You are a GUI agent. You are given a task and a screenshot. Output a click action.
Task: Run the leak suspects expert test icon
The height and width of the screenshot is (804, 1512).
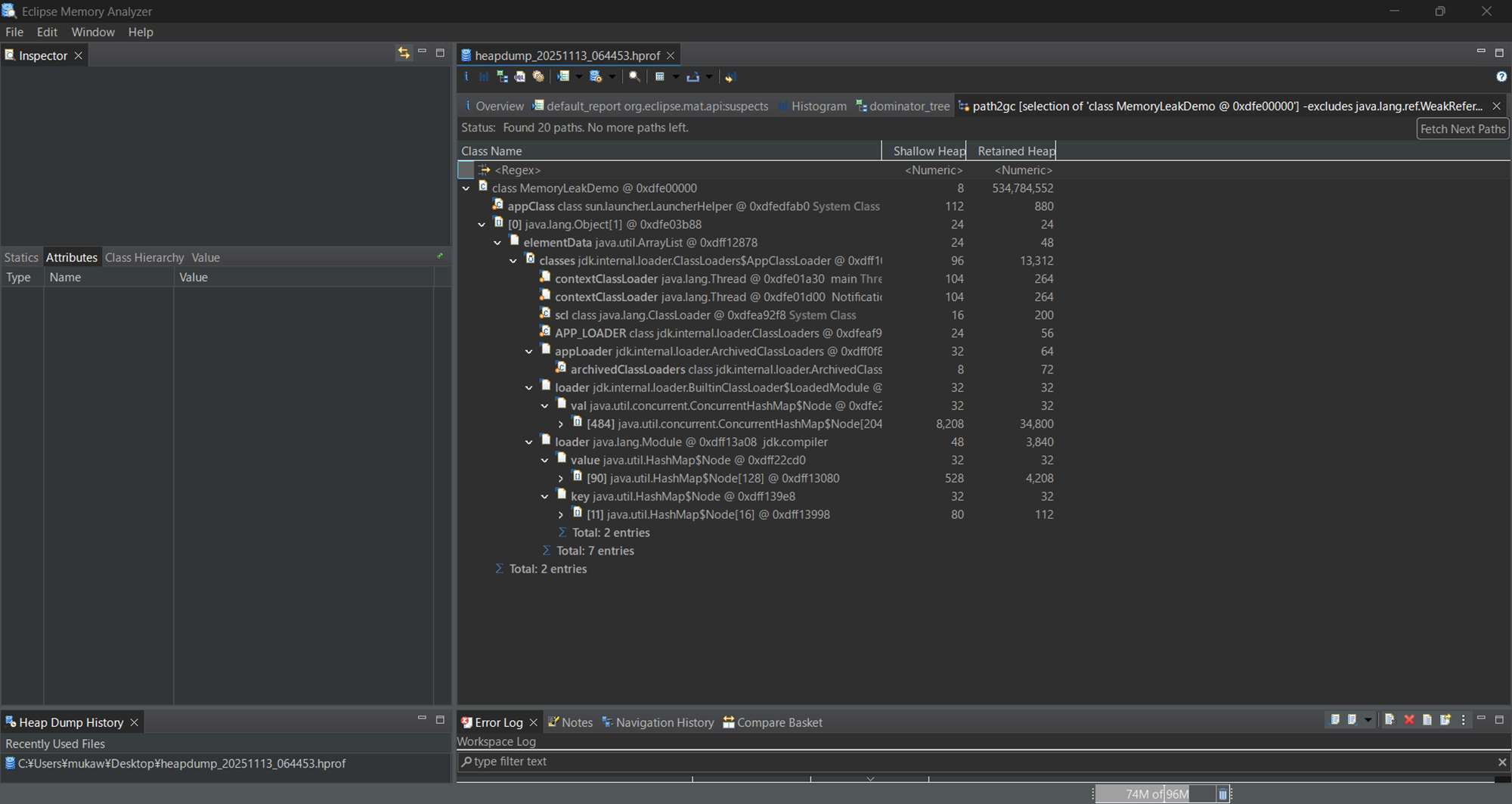(x=538, y=76)
